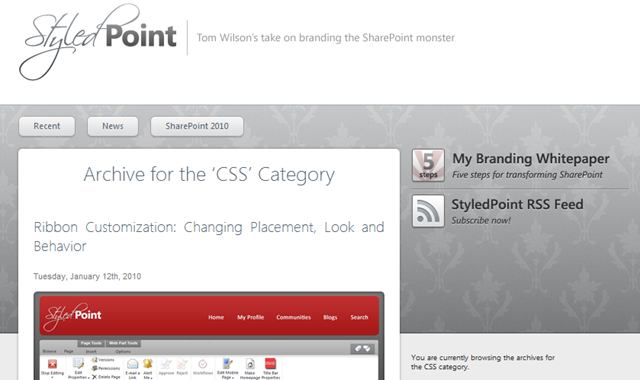Click the Tom Wilson's tagline text
The width and height of the screenshot is (640, 380).
[x=326, y=38]
